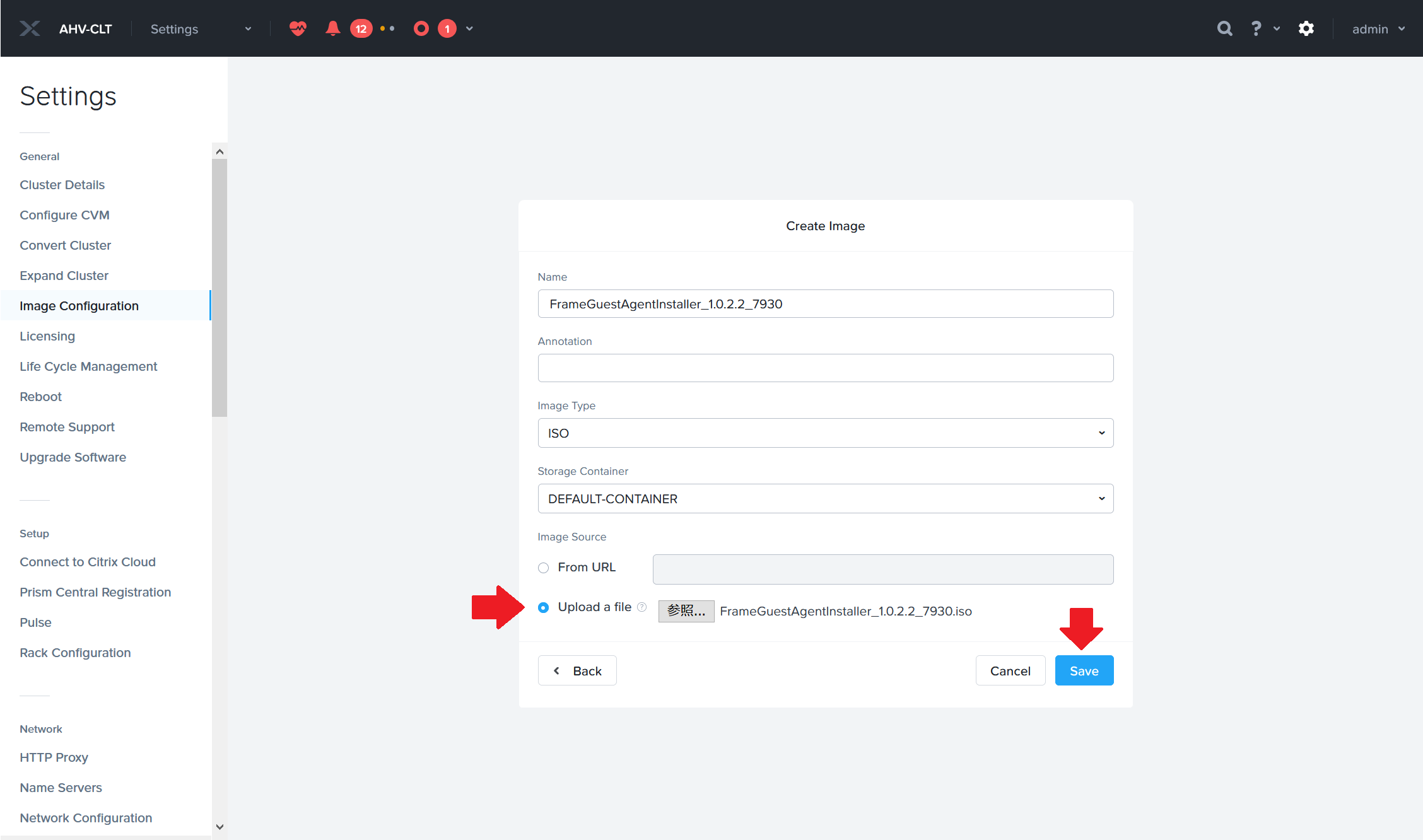Click the sidebar scroll down arrow
1423x840 pixels.
pos(220,827)
